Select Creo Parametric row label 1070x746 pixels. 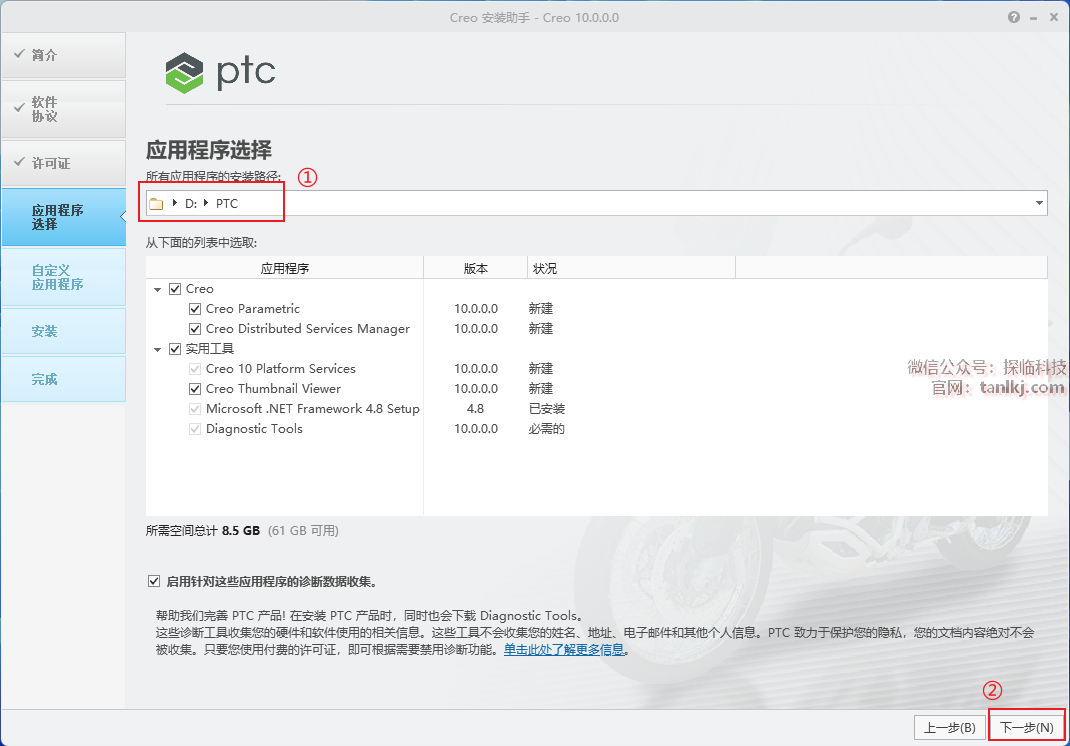pos(252,309)
